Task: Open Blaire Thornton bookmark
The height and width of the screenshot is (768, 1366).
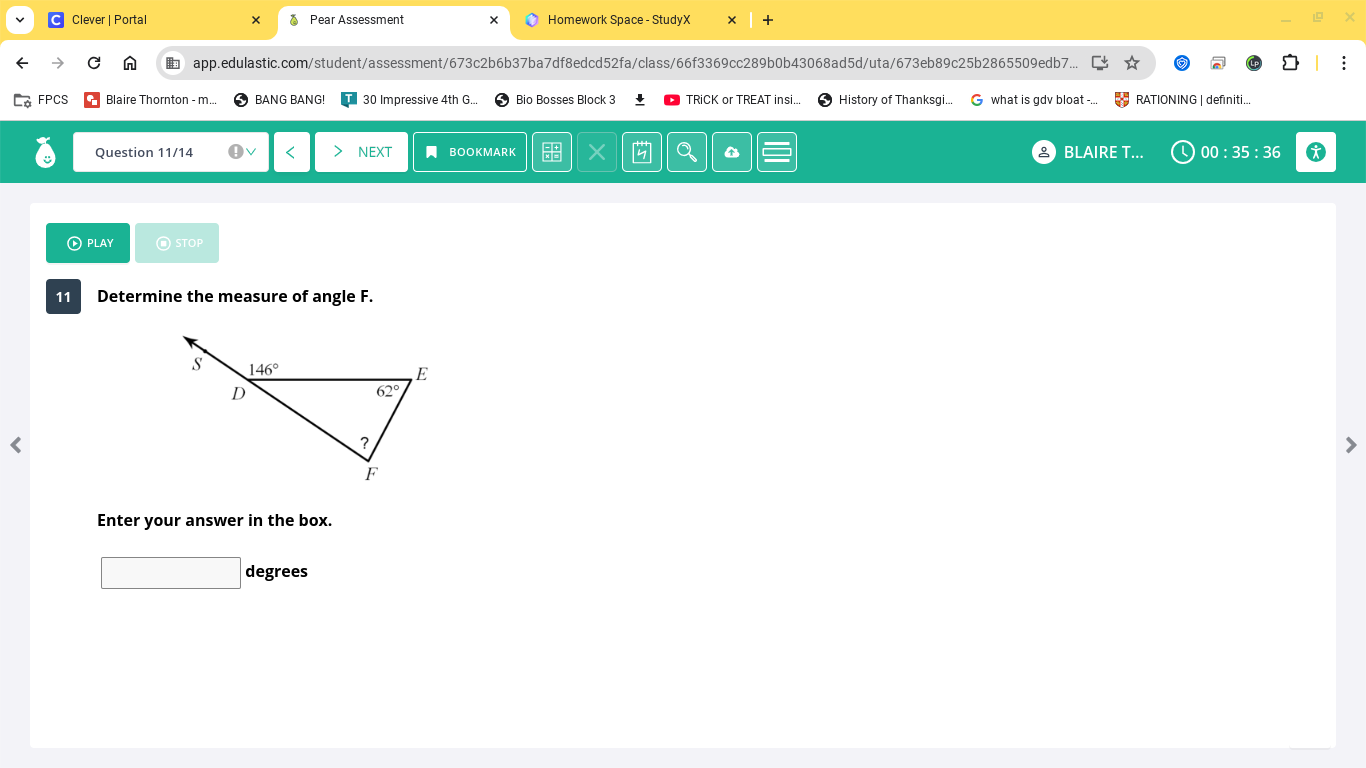Action: 151,100
